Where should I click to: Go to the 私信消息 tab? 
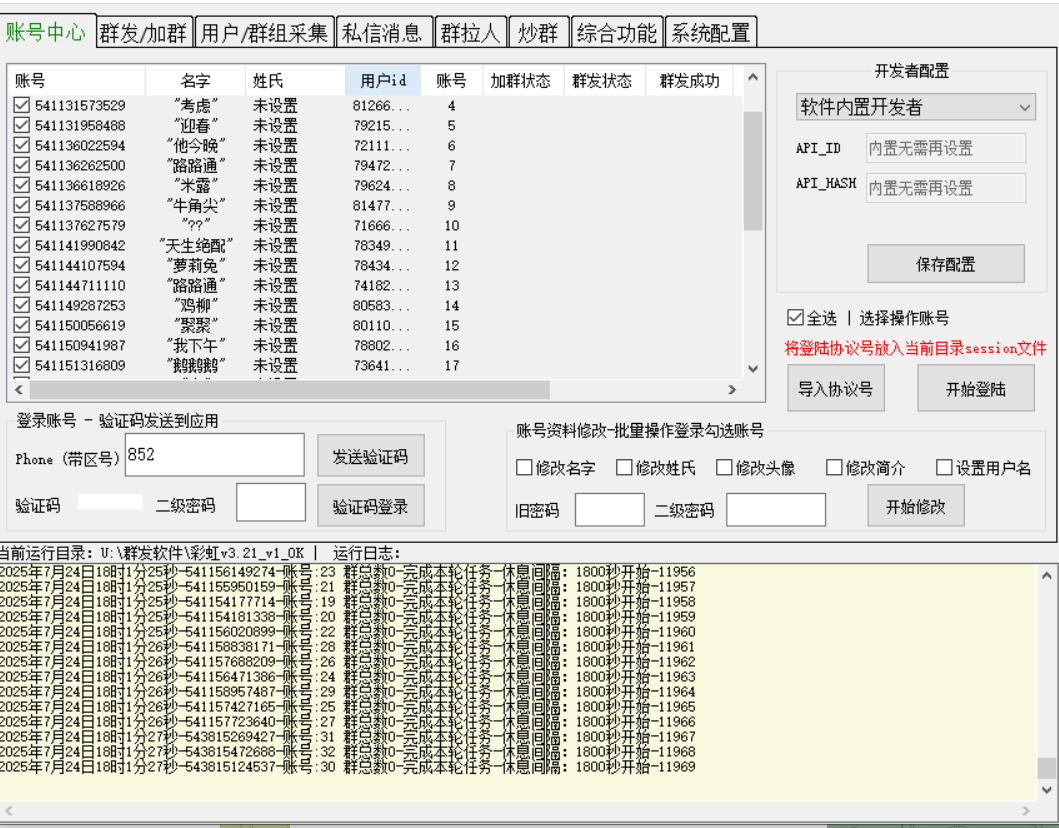[x=384, y=33]
